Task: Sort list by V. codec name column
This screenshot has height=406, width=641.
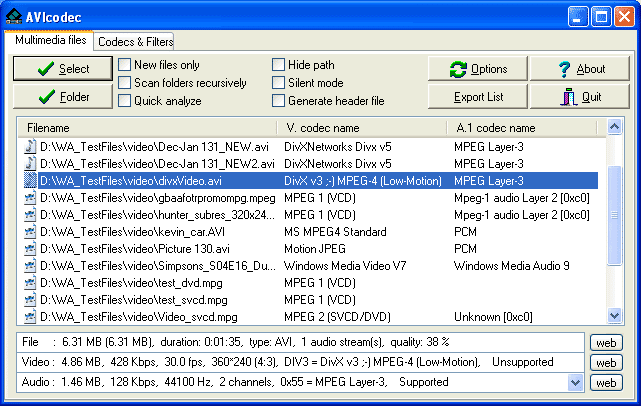Action: (x=363, y=128)
